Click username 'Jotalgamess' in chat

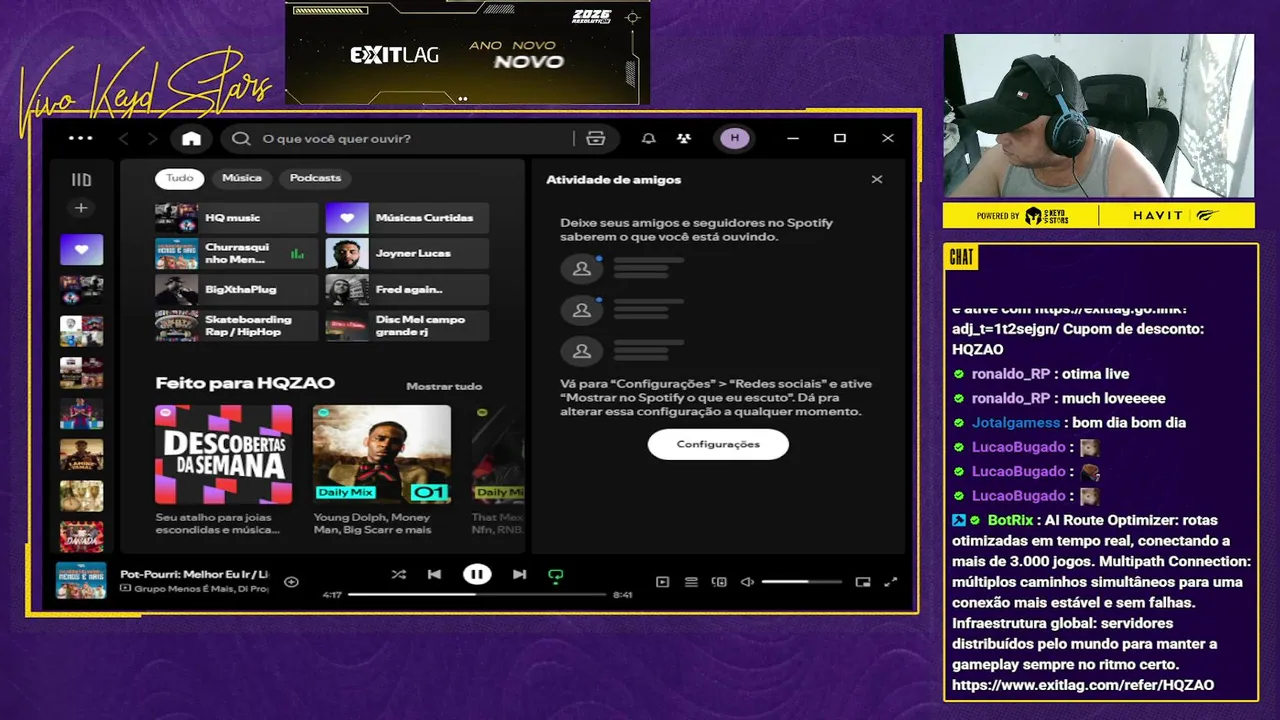pos(1014,423)
